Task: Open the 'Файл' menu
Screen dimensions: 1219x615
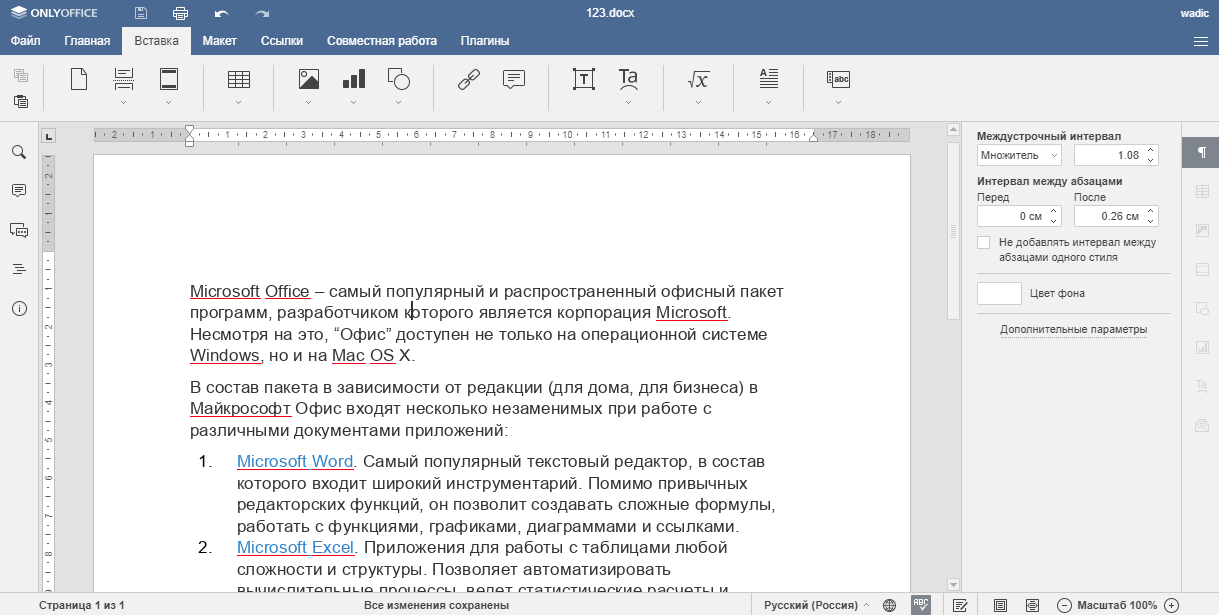Action: pos(25,41)
